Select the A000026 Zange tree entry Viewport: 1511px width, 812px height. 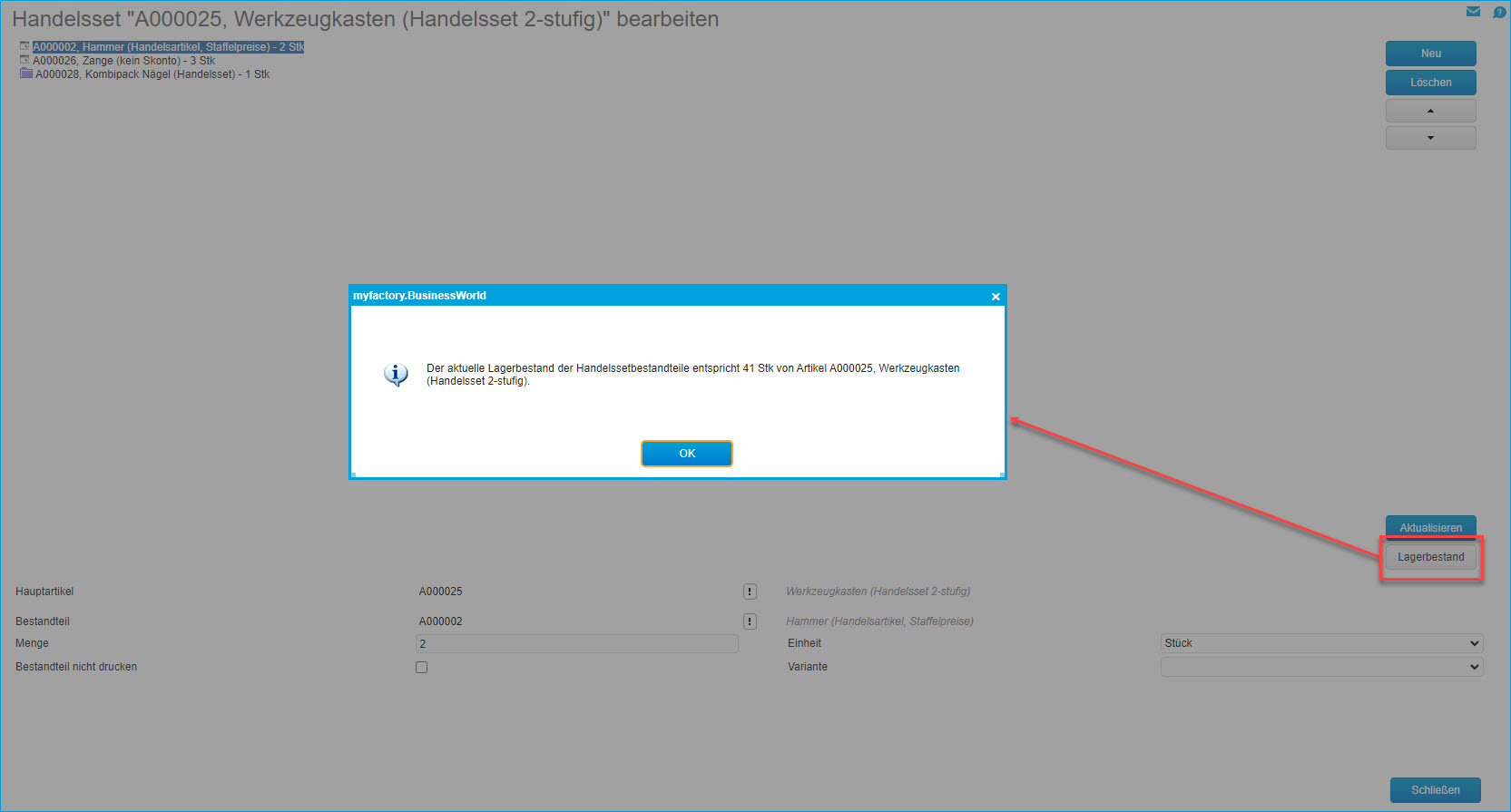pos(124,61)
